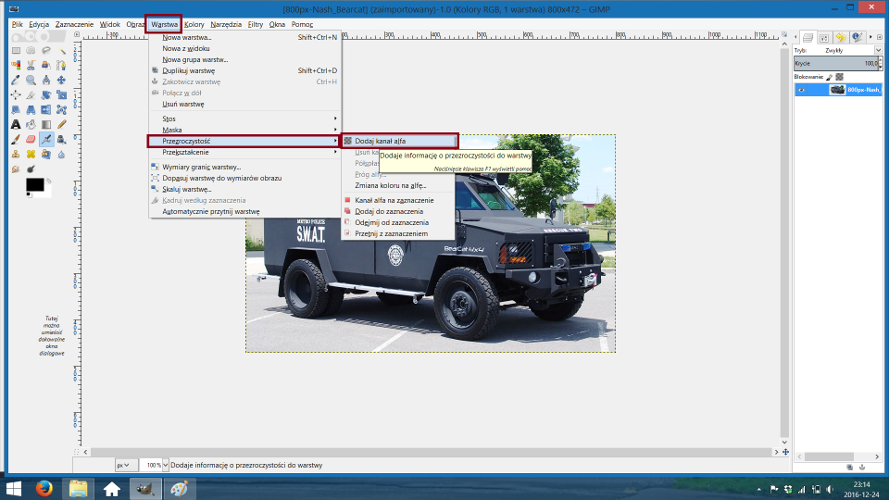Select the Scissors Select tool
Screen dimensions: 889x500
coord(31,65)
